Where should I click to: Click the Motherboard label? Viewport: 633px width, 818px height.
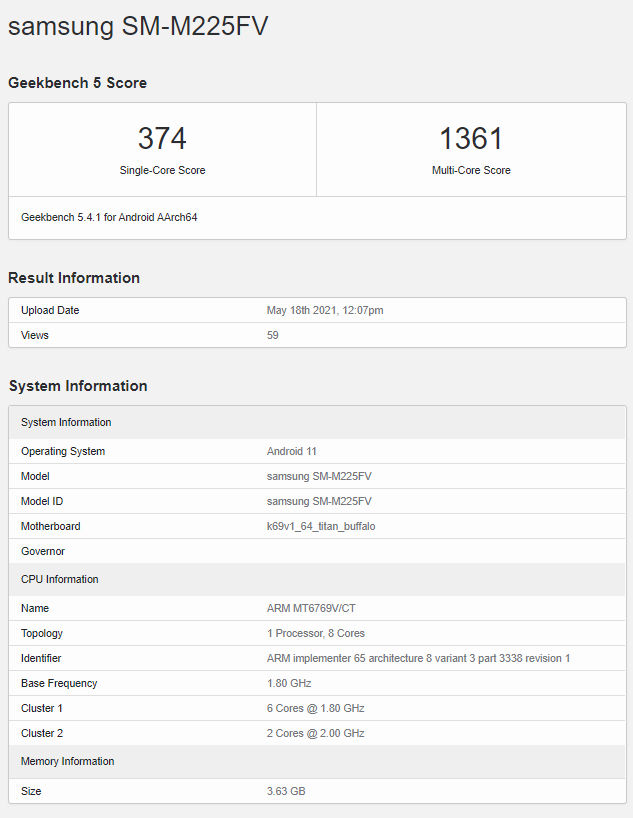[x=51, y=526]
